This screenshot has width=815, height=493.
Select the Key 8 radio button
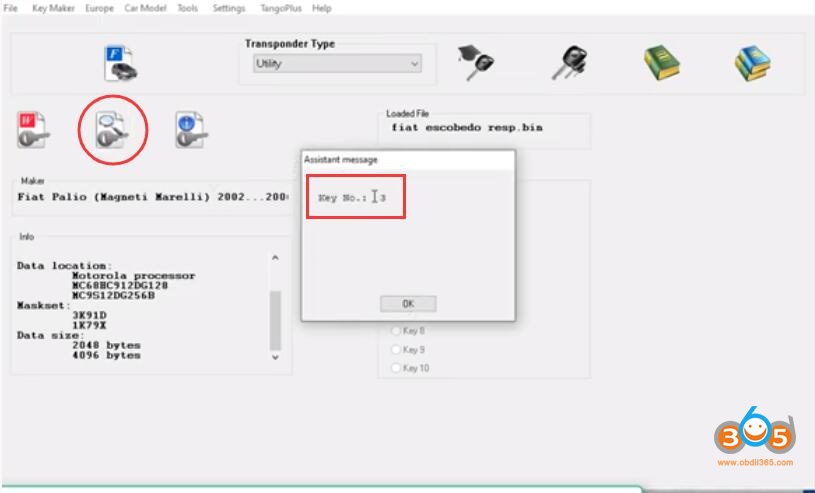pos(396,331)
